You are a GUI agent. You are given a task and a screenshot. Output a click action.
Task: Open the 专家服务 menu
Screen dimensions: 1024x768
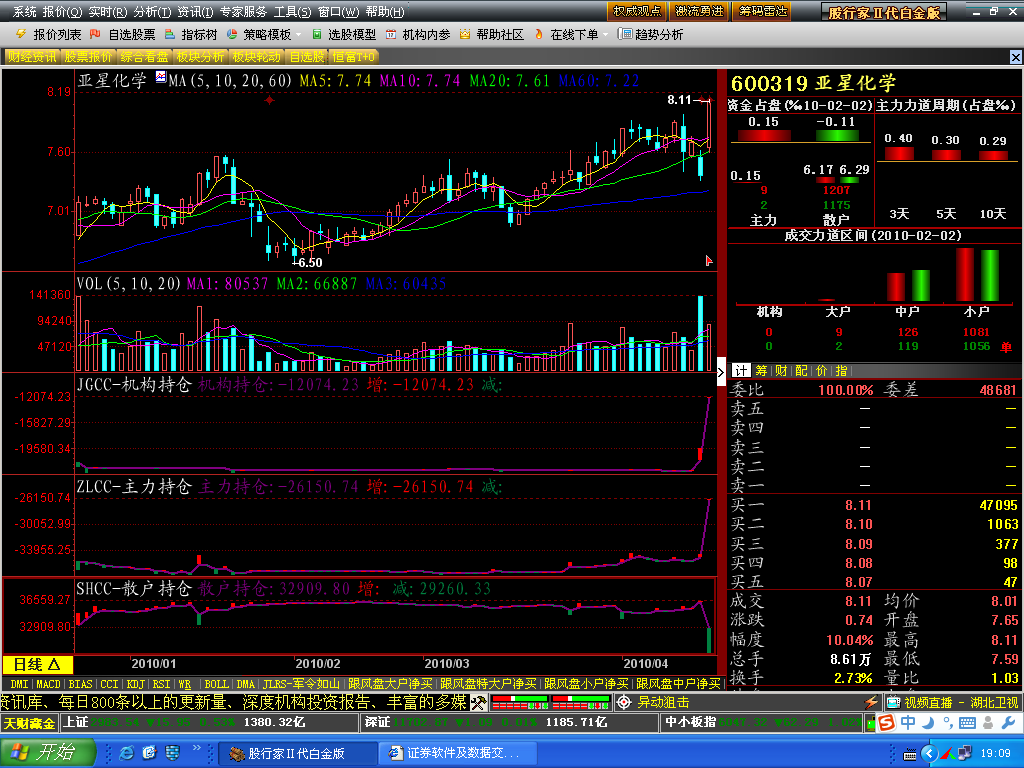point(243,12)
